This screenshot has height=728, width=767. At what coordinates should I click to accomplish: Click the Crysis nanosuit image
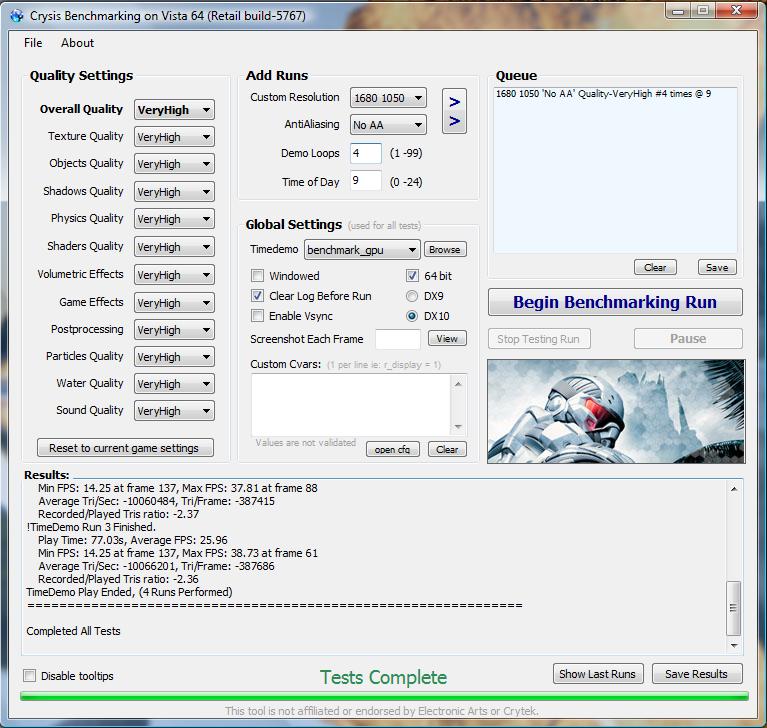616,411
